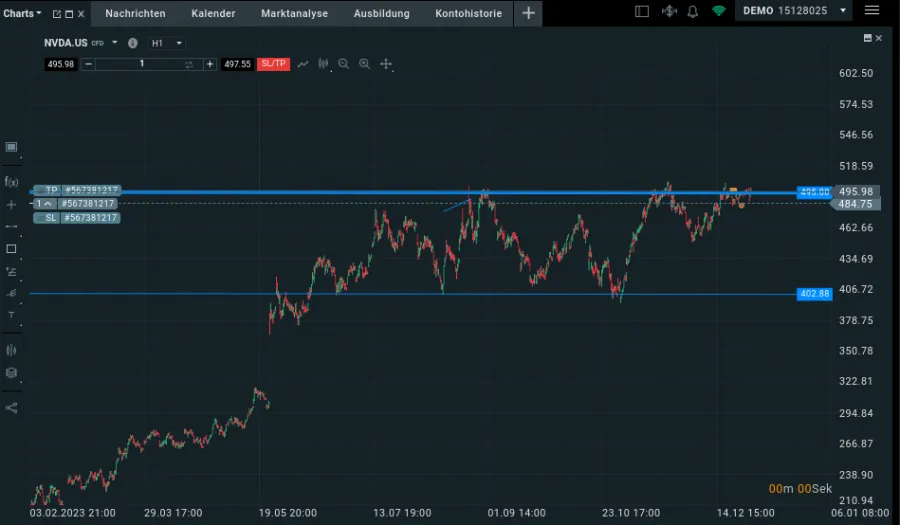Toggle the crosshair cursor tool

pyautogui.click(x=386, y=64)
